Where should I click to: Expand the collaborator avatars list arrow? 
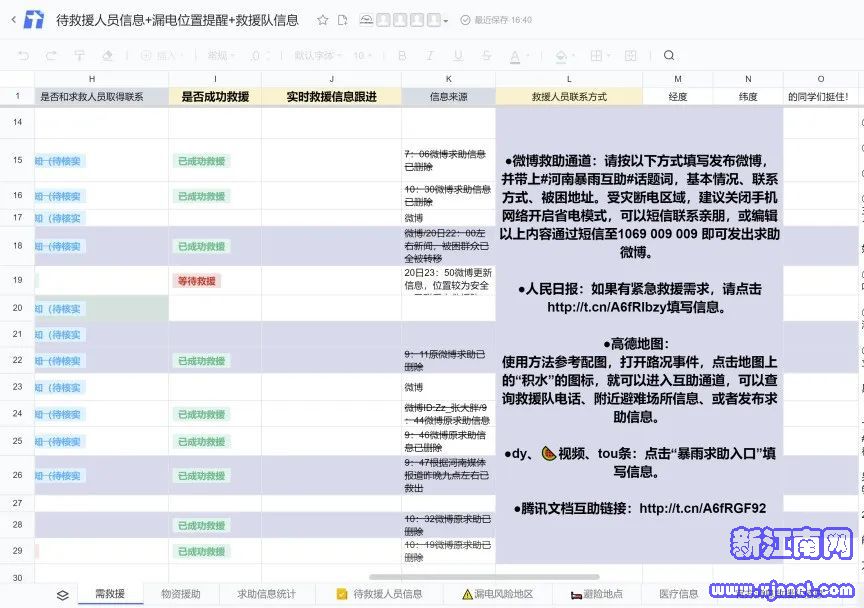[446, 21]
